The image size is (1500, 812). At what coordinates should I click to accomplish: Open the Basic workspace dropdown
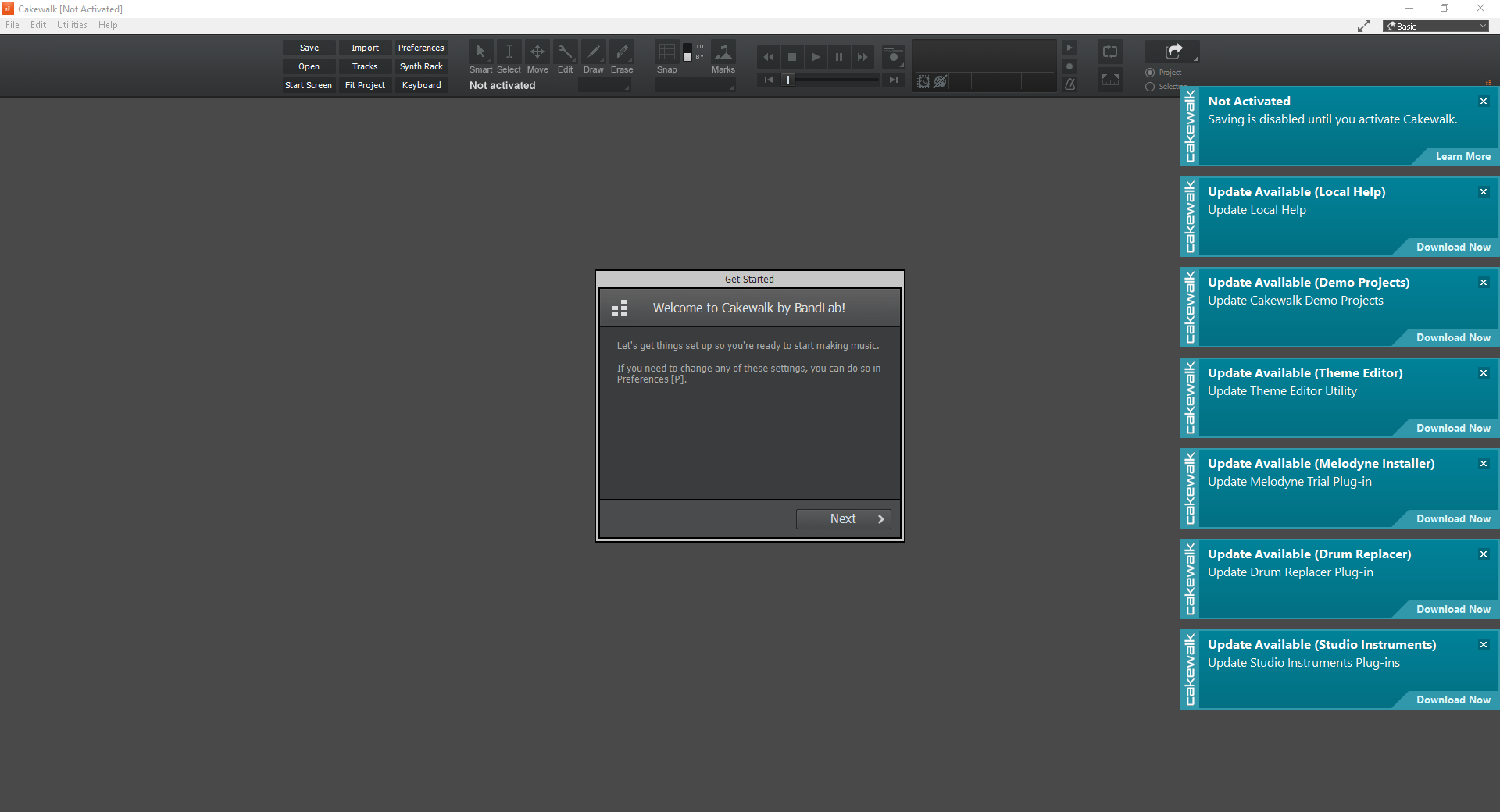point(1436,26)
